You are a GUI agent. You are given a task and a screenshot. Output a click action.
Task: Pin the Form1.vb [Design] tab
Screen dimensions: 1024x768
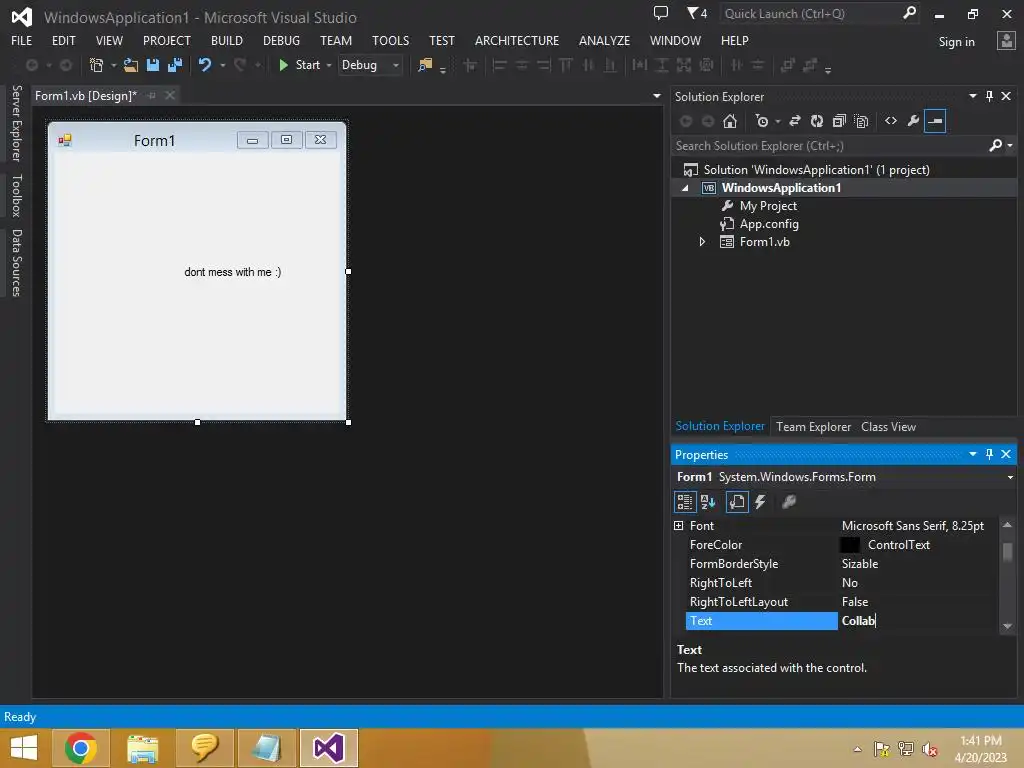coord(152,95)
